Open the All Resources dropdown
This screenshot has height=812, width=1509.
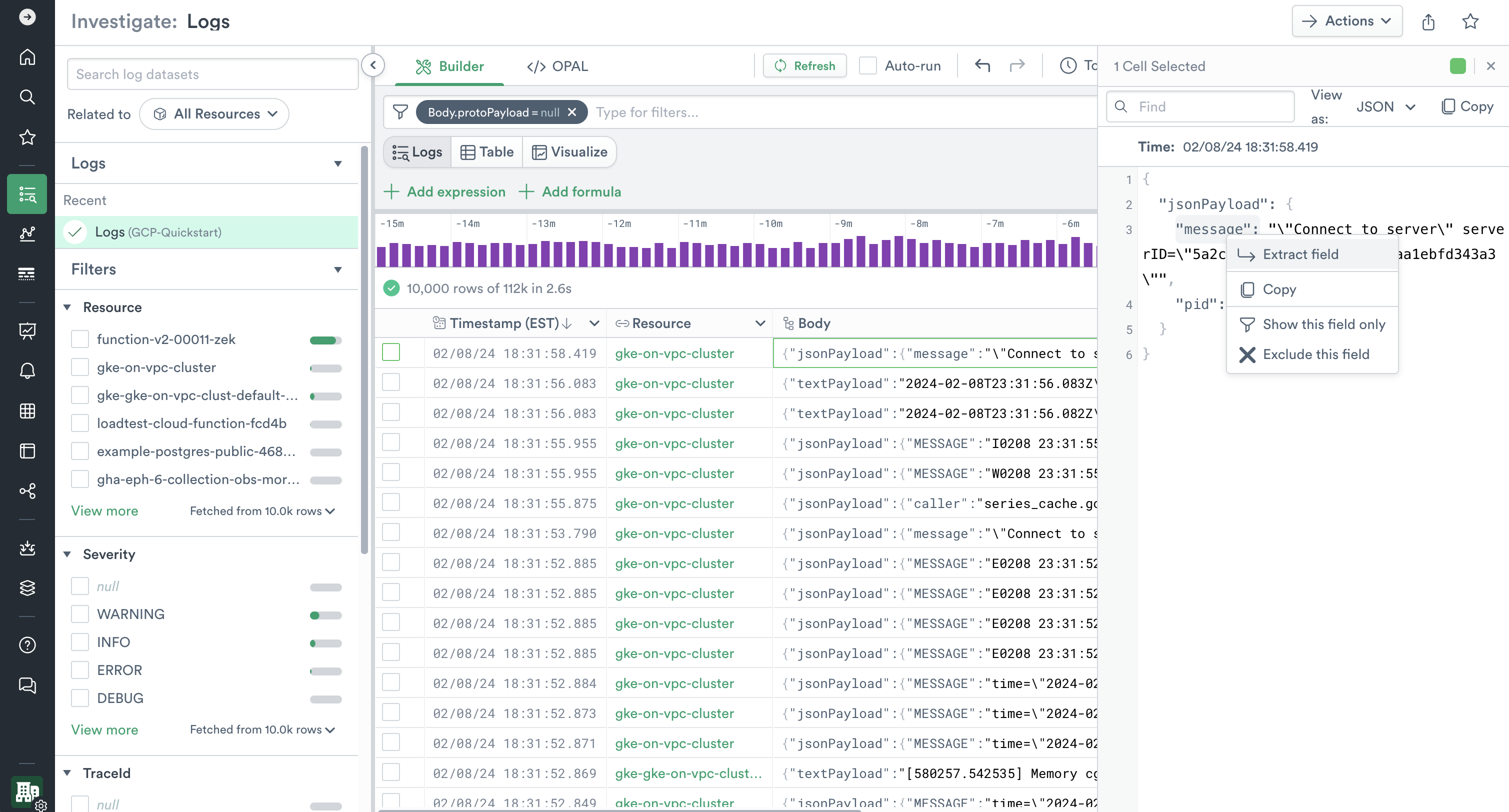(x=214, y=113)
